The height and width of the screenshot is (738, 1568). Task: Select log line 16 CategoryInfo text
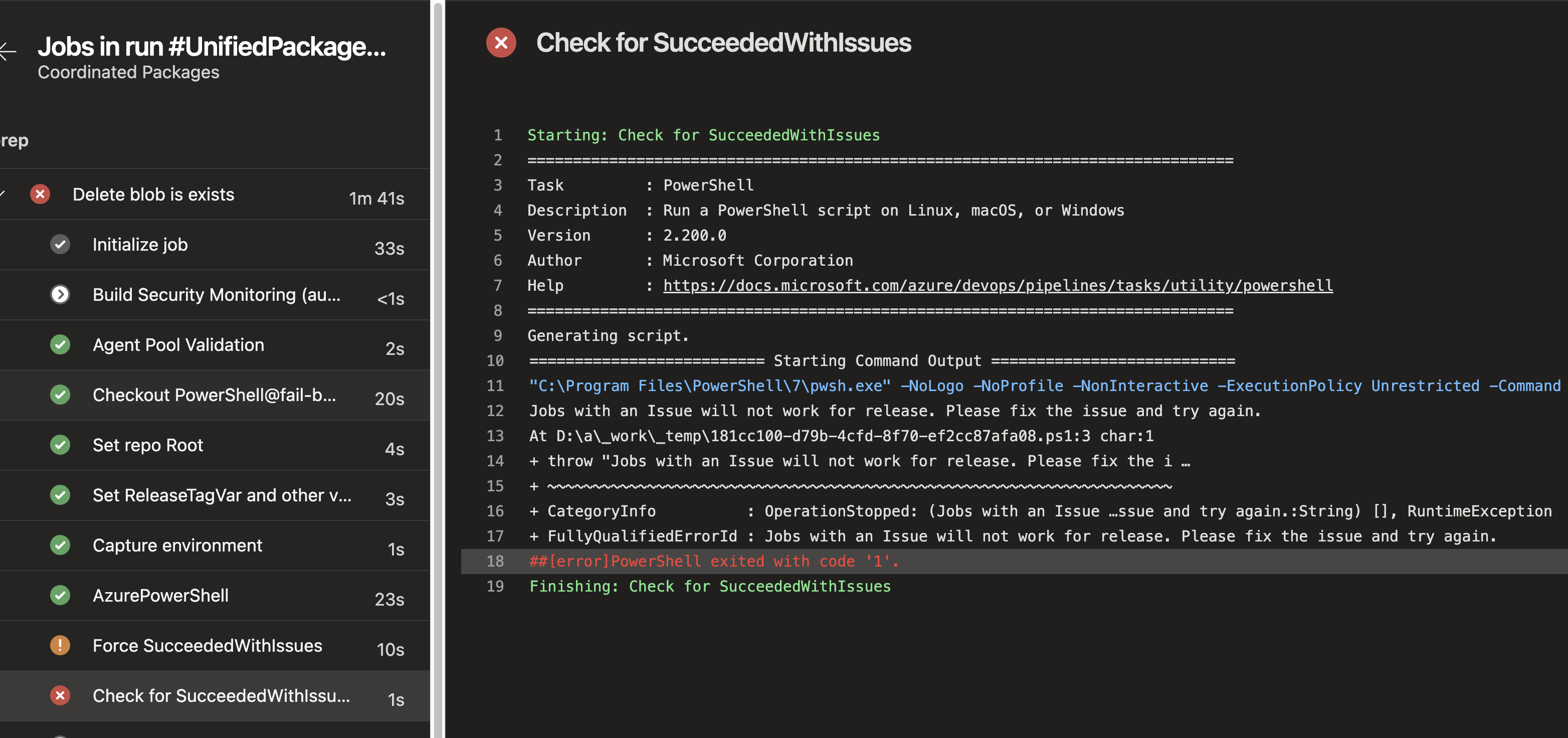[1040, 511]
